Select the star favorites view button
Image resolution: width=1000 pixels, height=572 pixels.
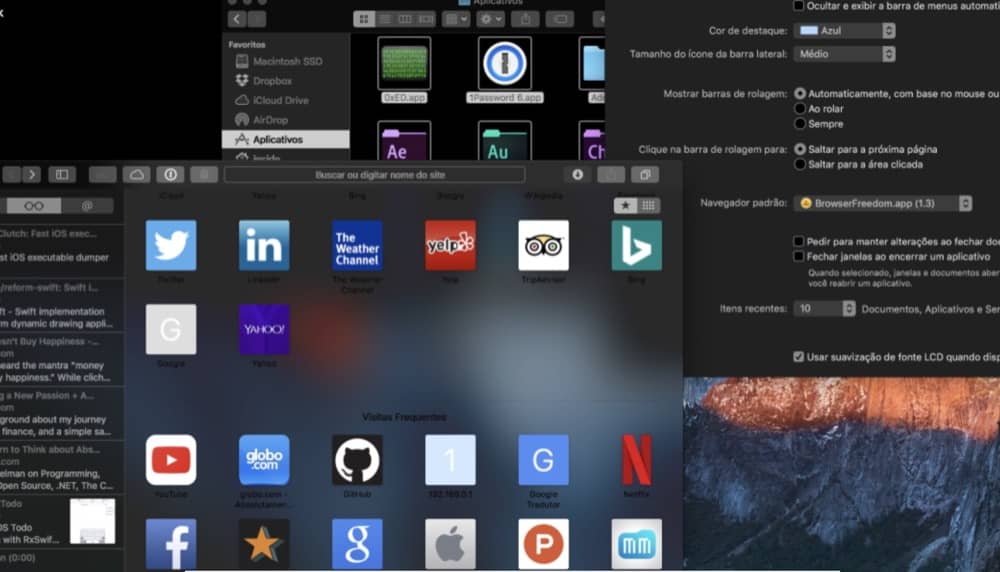tap(626, 205)
